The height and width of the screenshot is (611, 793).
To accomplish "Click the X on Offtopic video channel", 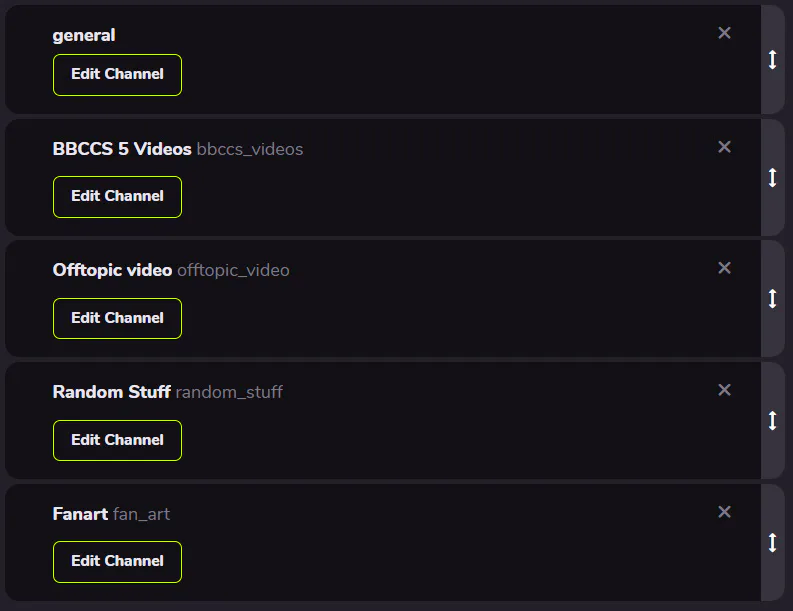I will click(725, 268).
